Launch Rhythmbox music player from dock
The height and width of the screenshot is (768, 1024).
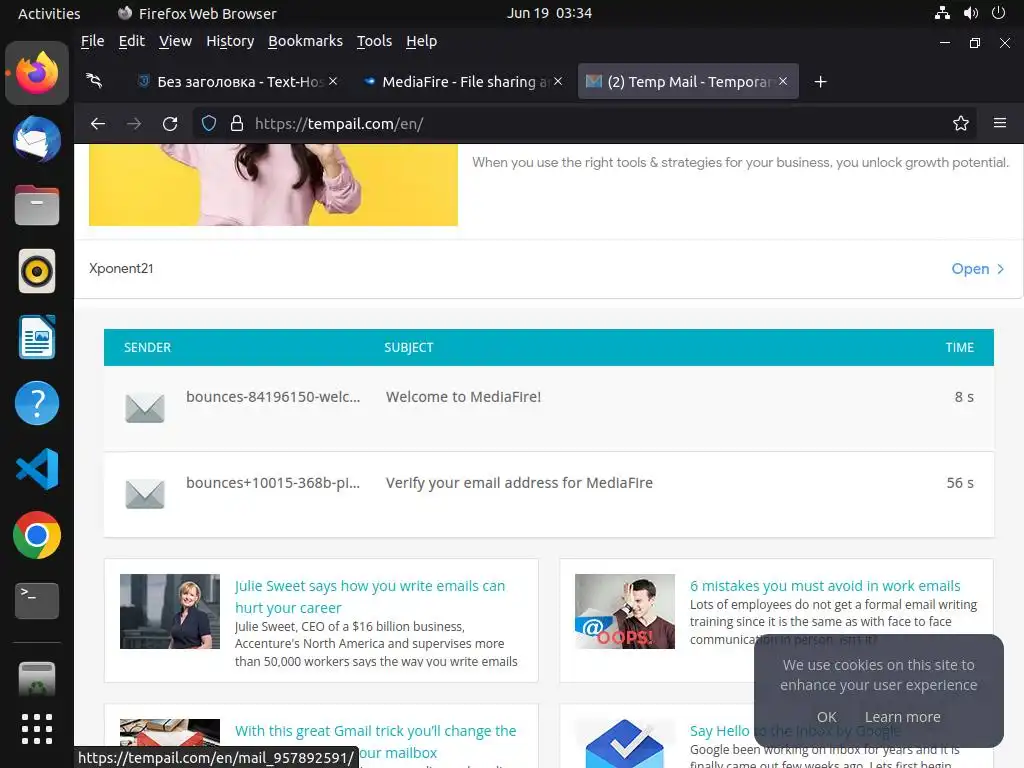pos(37,271)
